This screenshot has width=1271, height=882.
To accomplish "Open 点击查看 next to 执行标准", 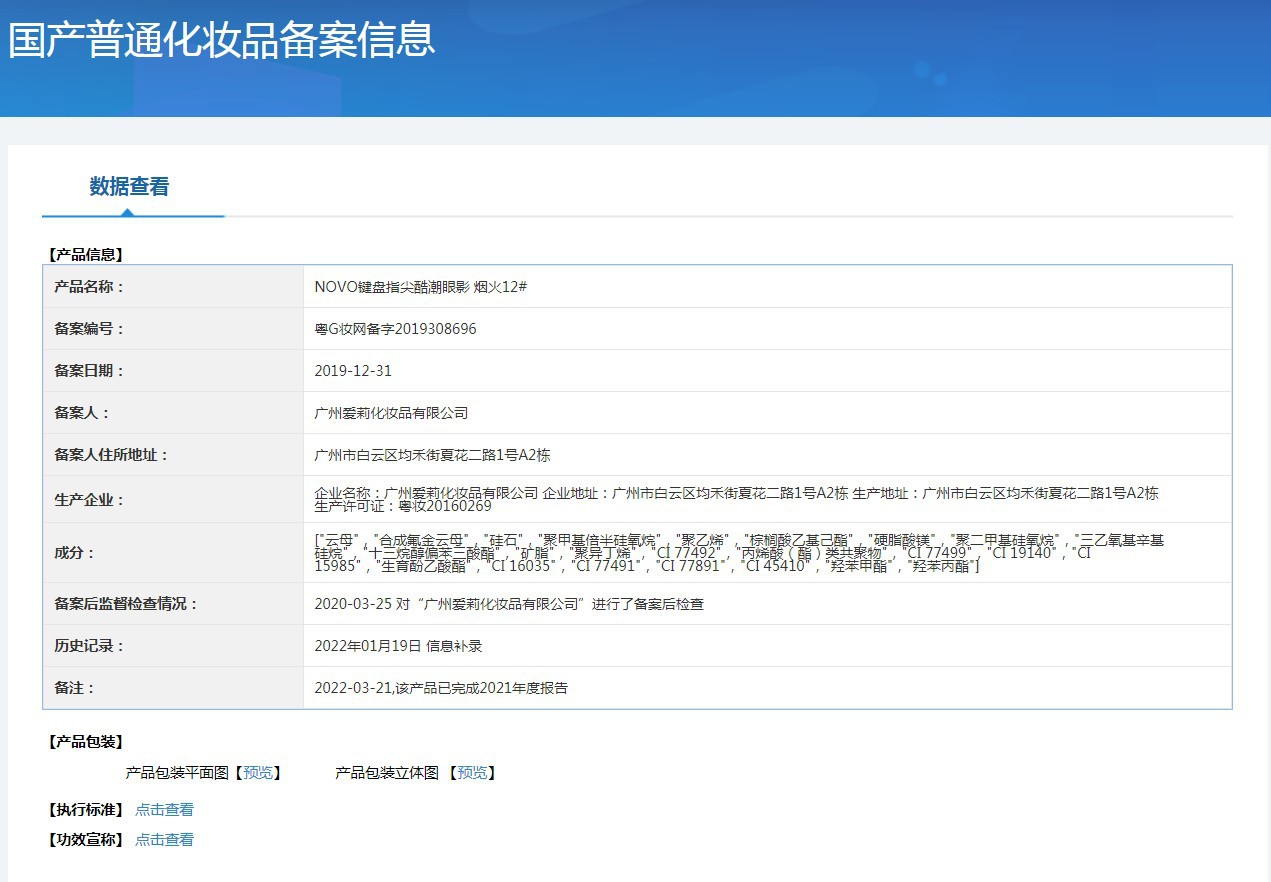I will (x=164, y=810).
